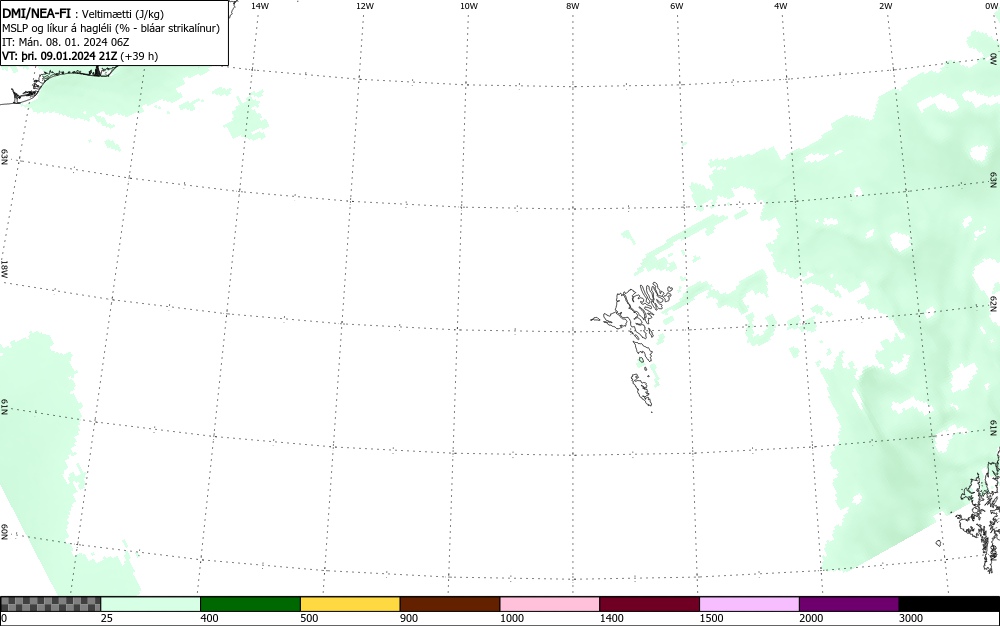
Task: Click the legend value 0
Action: [x=4, y=618]
